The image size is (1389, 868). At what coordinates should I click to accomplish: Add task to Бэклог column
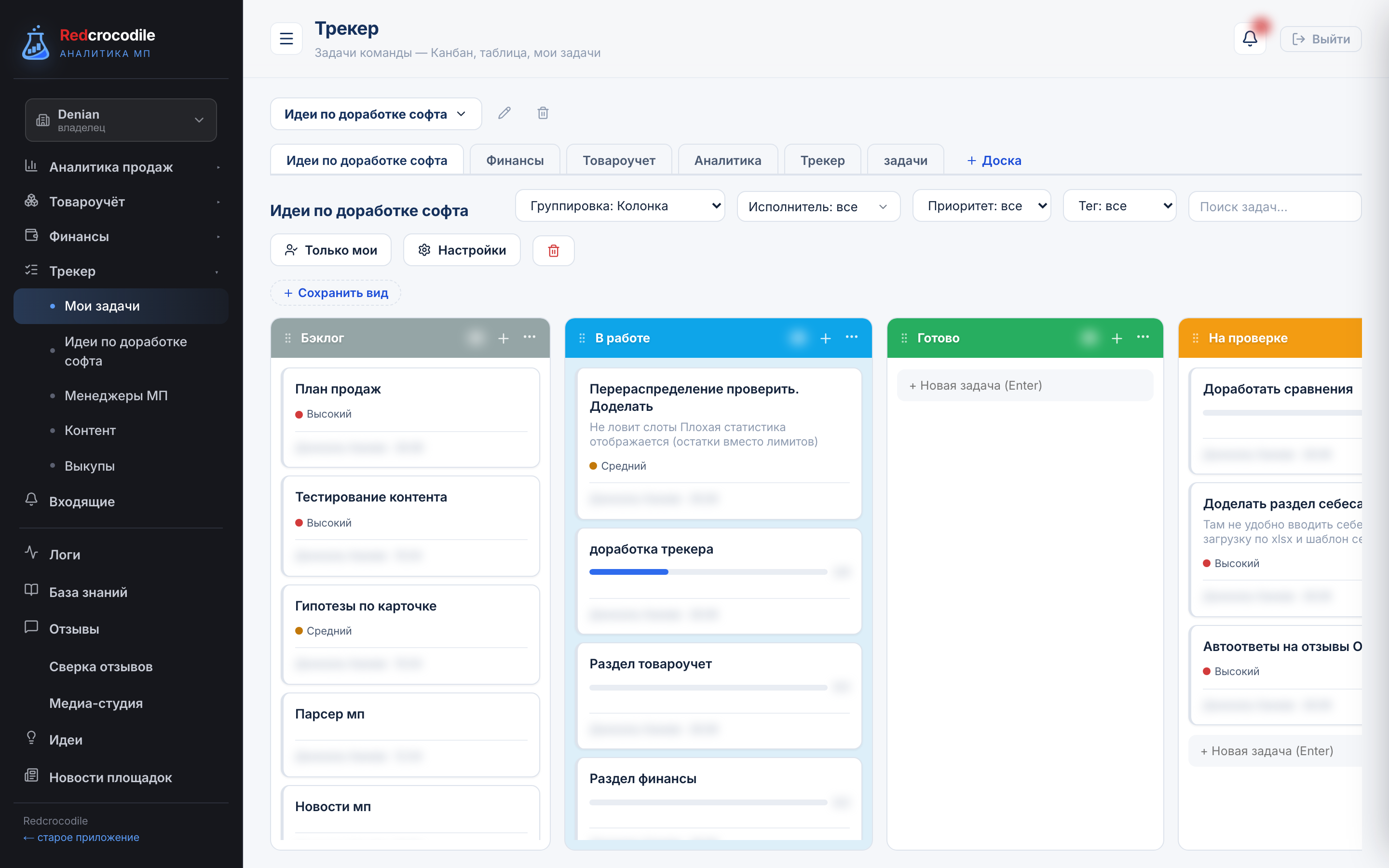(x=504, y=338)
